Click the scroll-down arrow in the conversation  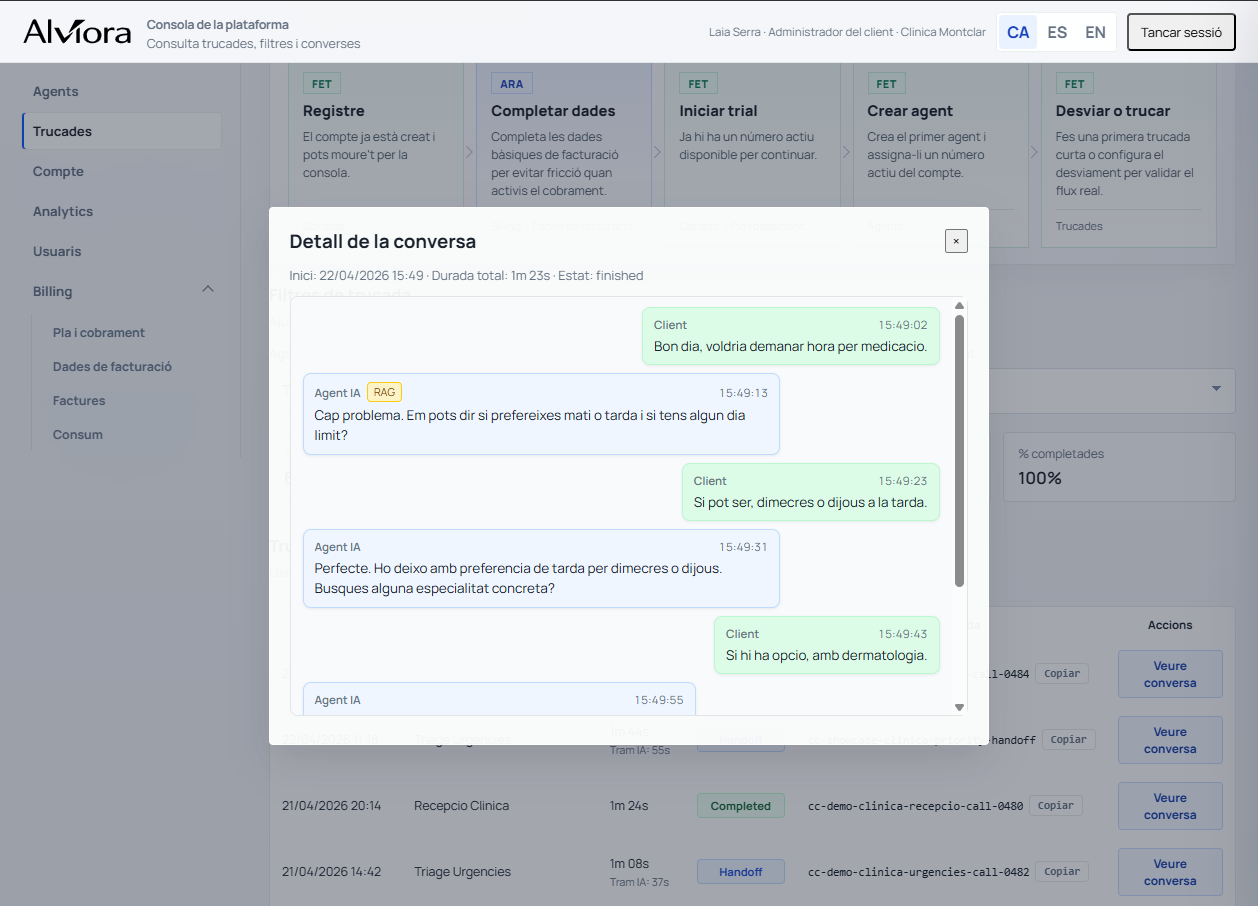point(959,707)
